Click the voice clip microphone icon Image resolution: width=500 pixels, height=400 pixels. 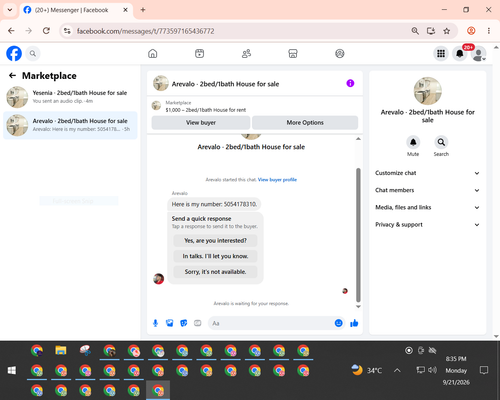155,323
